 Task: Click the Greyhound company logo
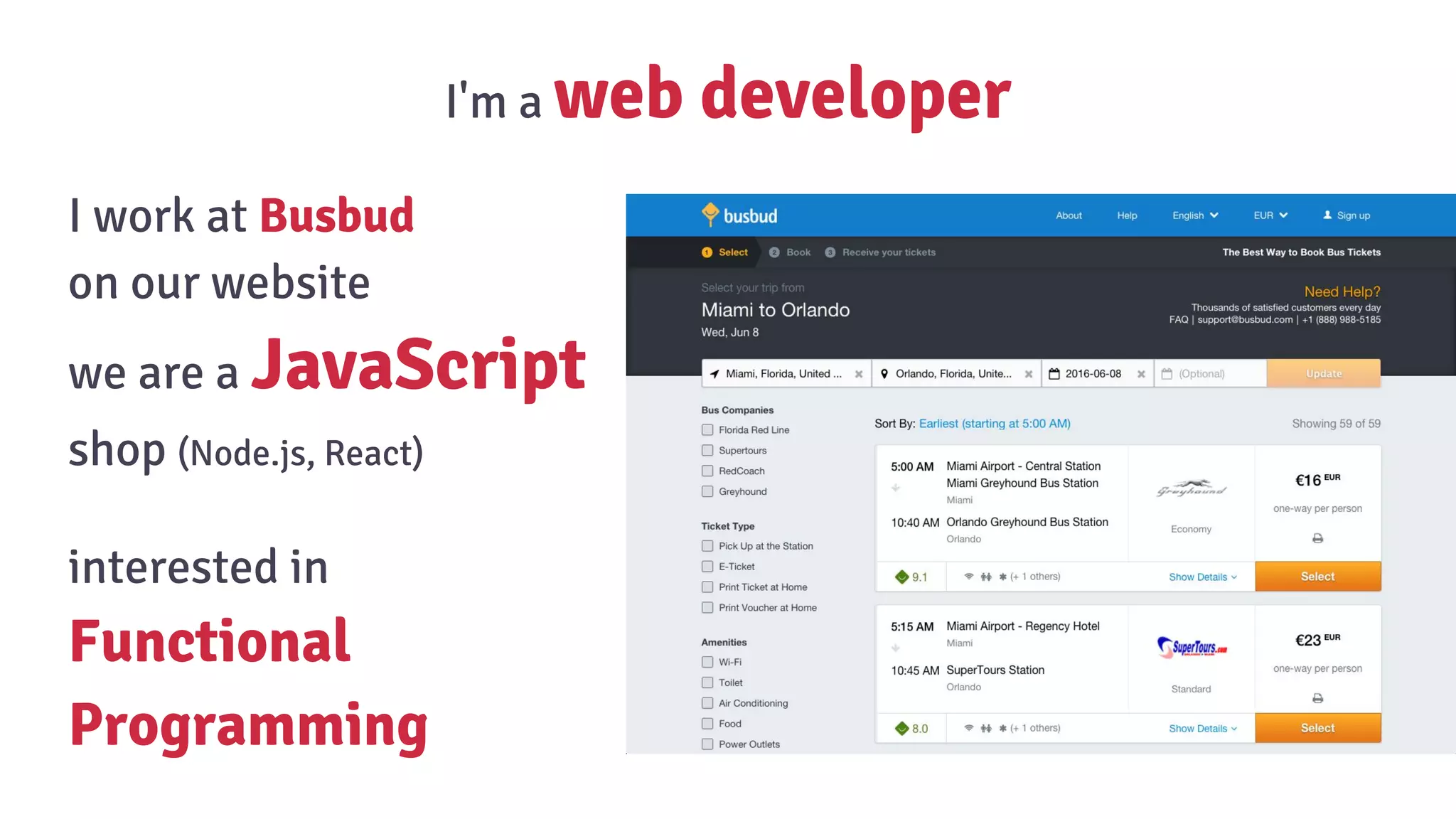click(1191, 489)
